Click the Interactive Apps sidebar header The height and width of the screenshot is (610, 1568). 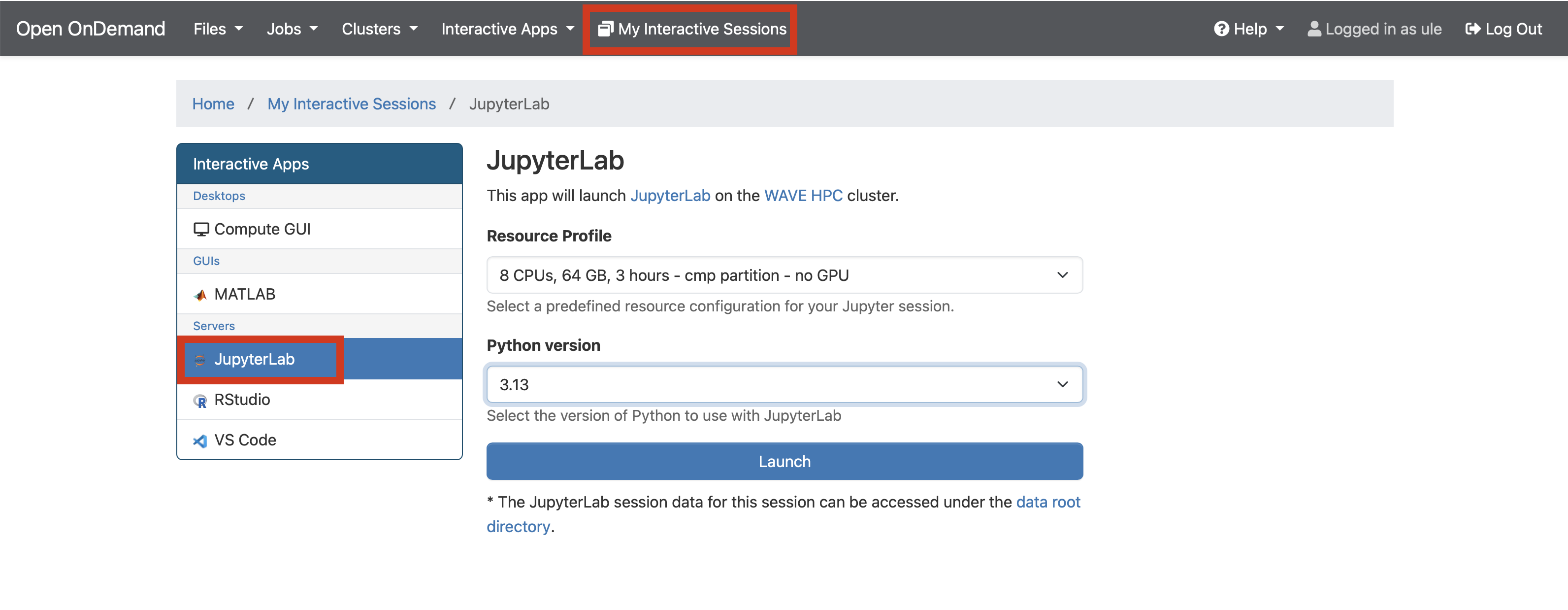(319, 164)
